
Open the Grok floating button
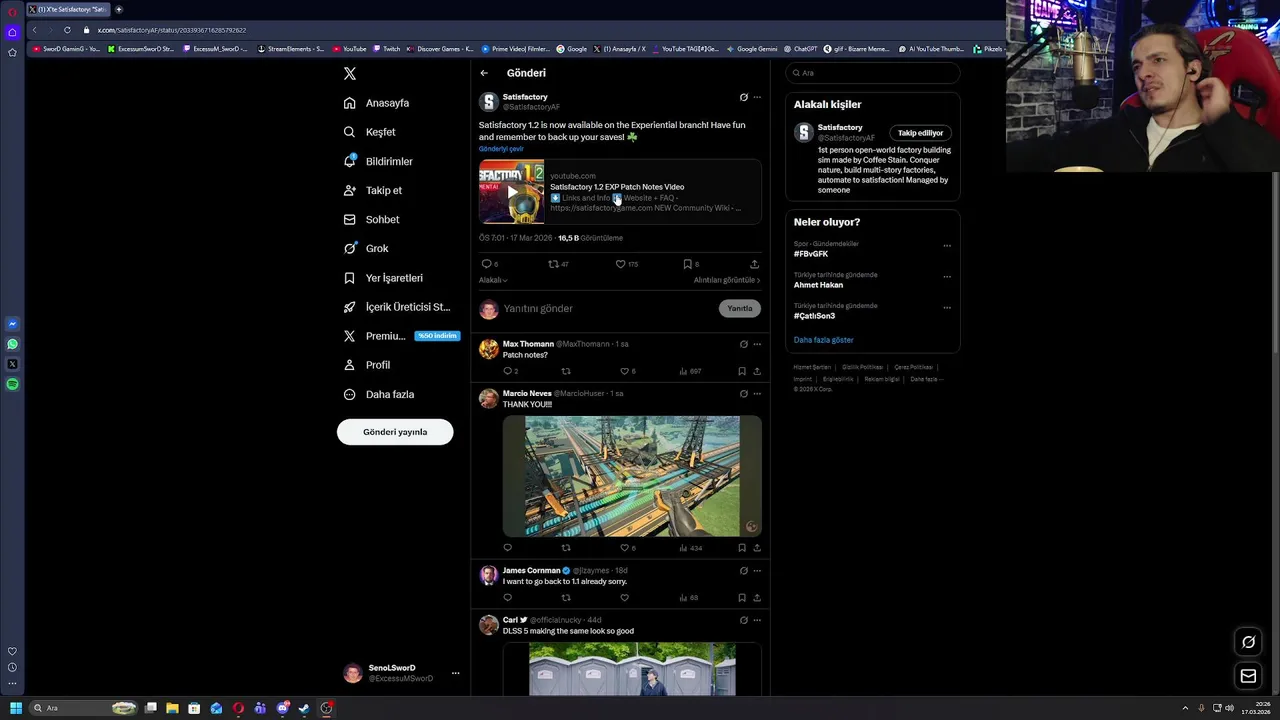point(1248,642)
